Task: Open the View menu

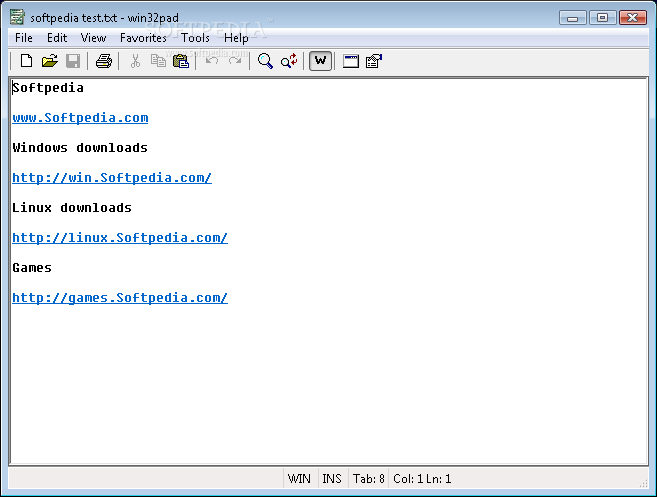Action: [x=93, y=38]
